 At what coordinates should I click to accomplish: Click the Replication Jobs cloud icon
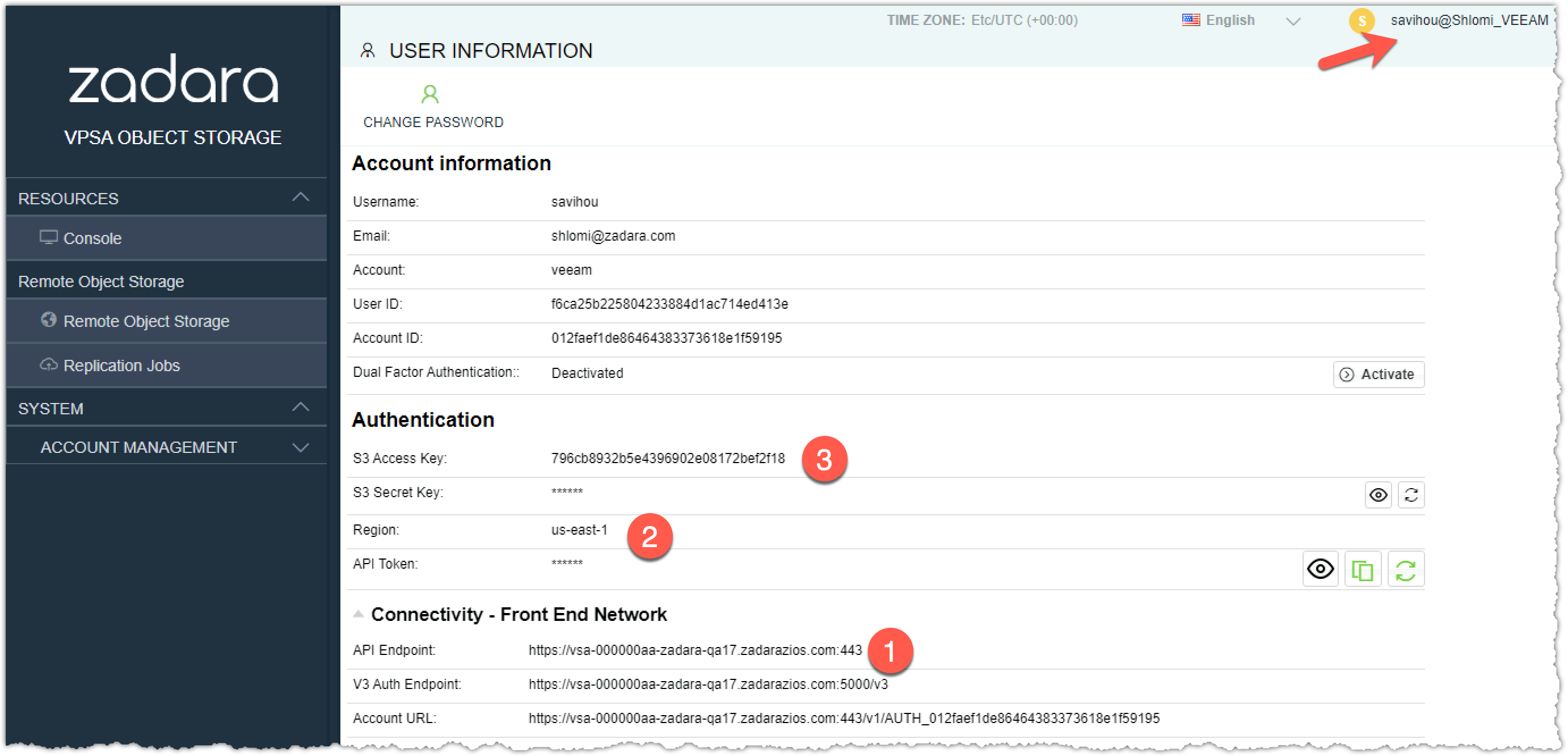(49, 364)
